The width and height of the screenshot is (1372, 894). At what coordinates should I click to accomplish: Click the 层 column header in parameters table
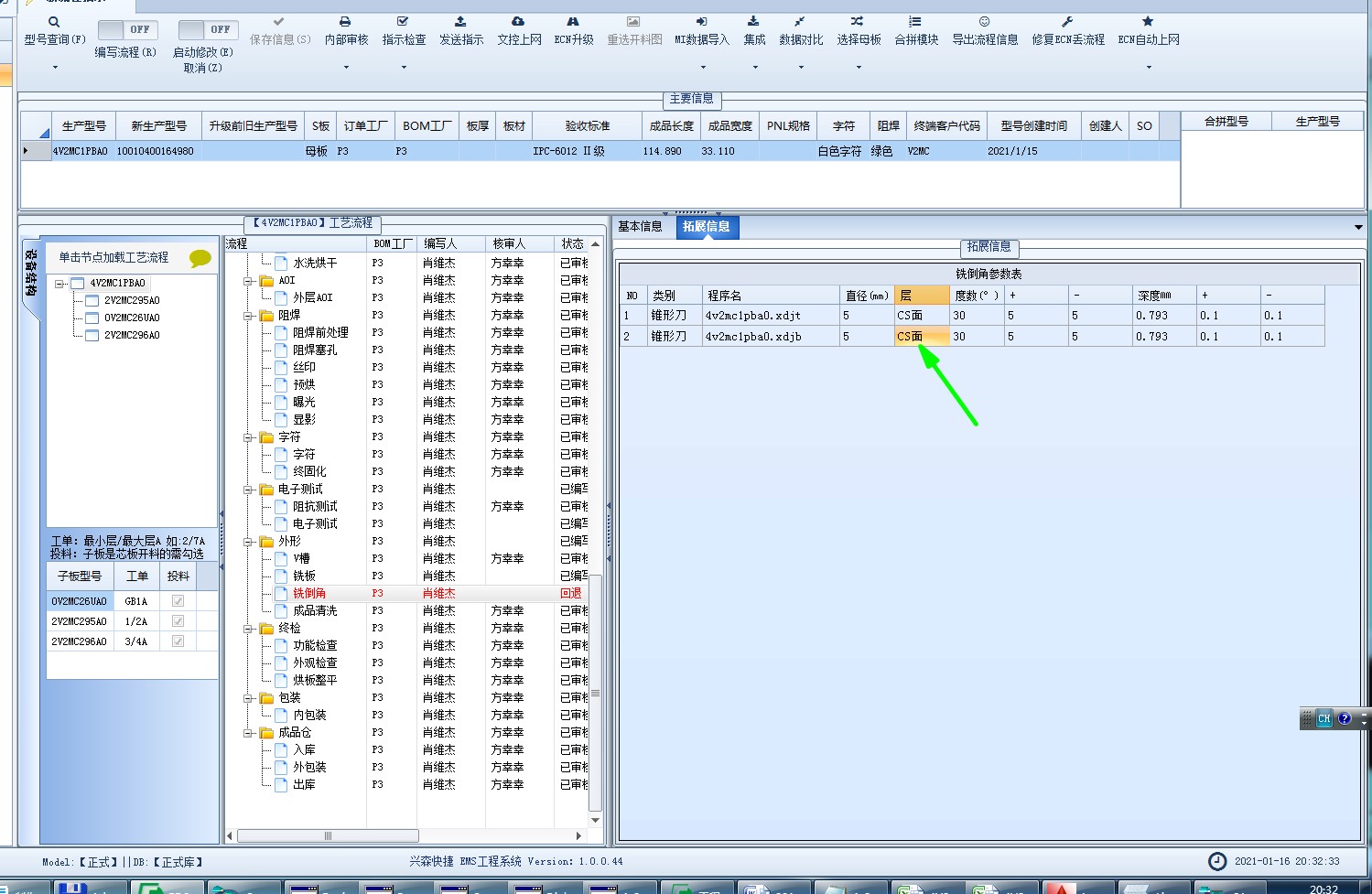(922, 296)
